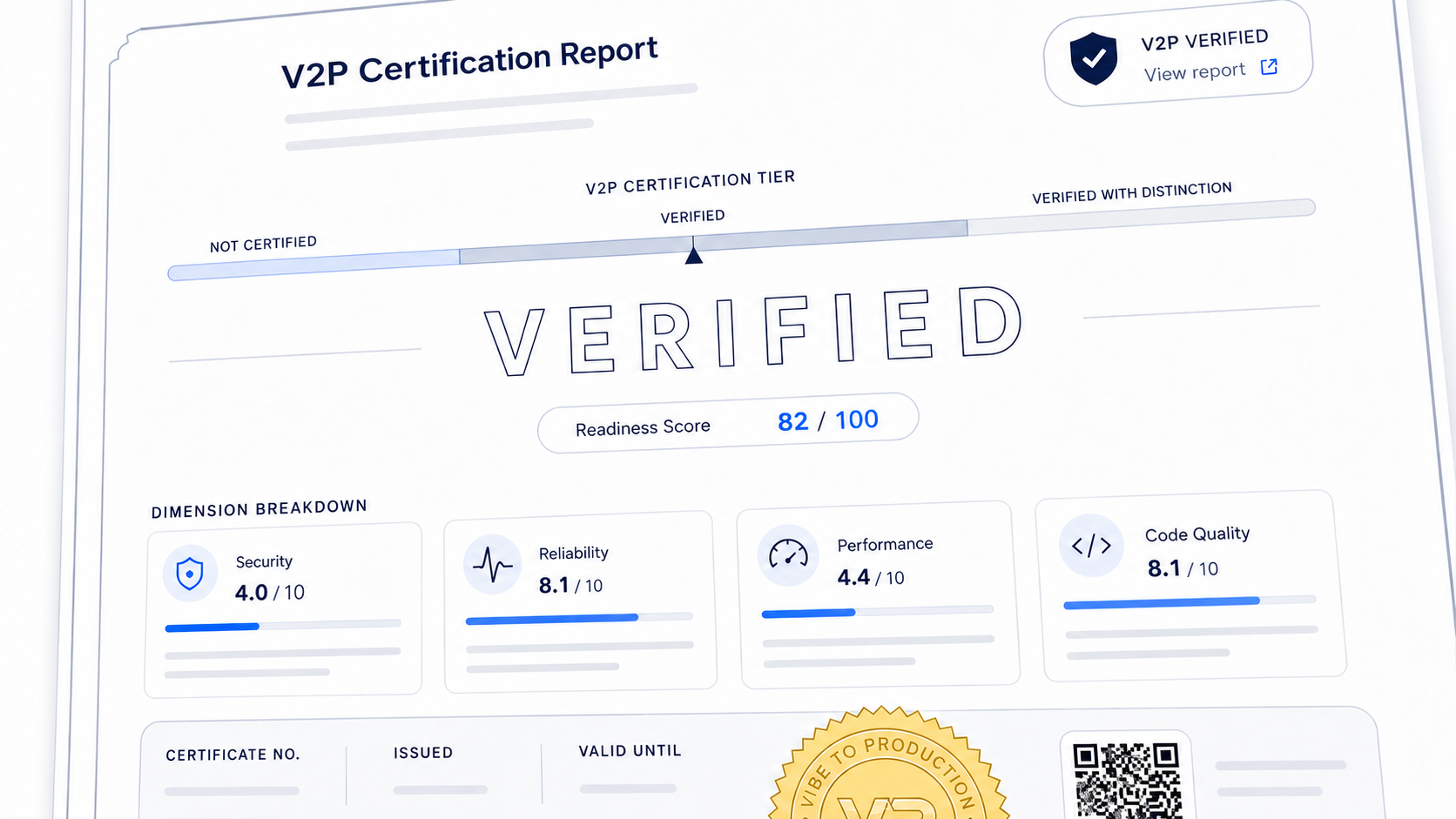
Task: Click the VERIFIED WITH DISTINCTION tier label
Action: (1132, 193)
